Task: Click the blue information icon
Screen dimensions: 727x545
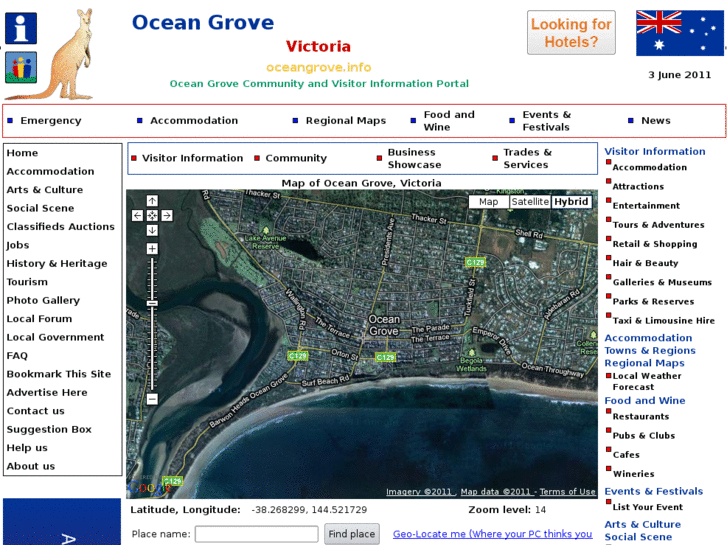Action: [x=21, y=28]
